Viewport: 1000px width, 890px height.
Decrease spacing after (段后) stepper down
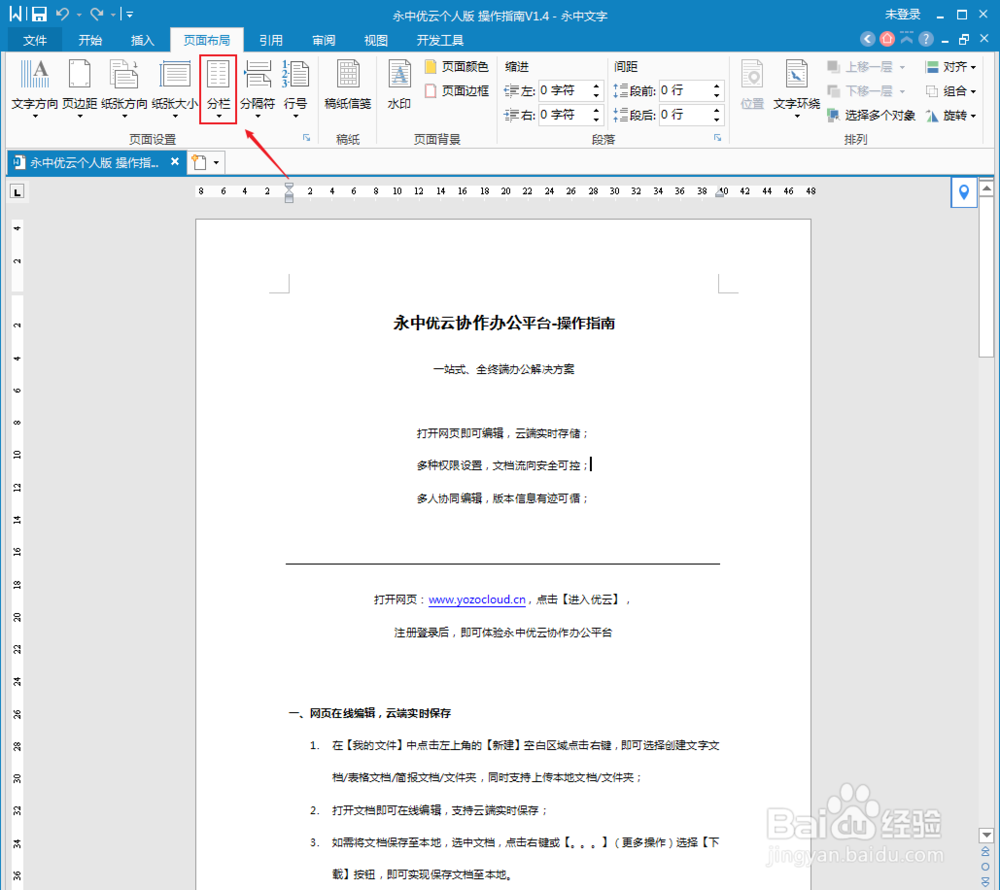717,120
